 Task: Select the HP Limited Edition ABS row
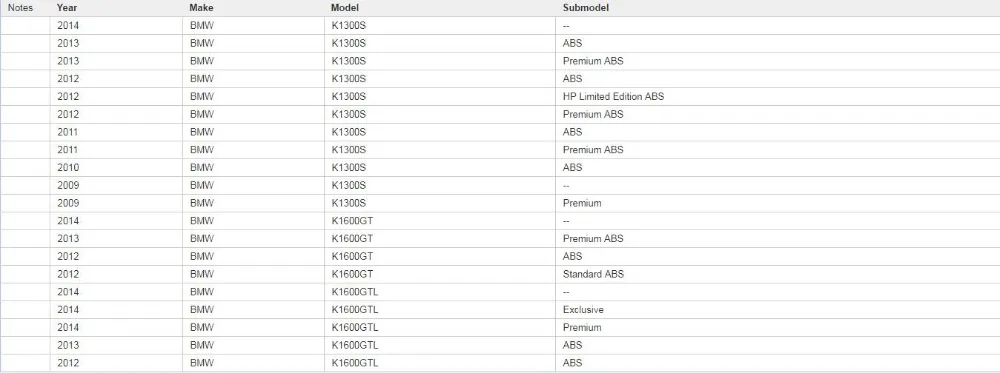(x=500, y=97)
